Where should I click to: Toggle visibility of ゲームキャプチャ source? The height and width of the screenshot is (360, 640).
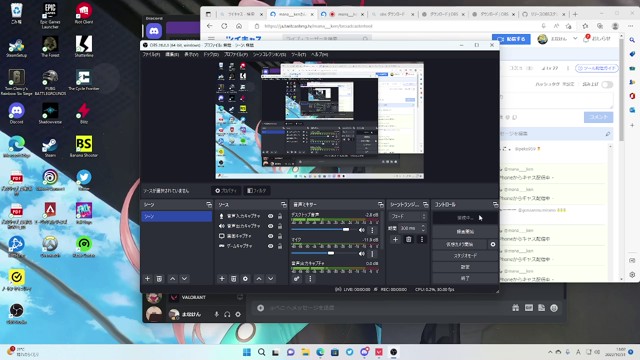[270, 246]
